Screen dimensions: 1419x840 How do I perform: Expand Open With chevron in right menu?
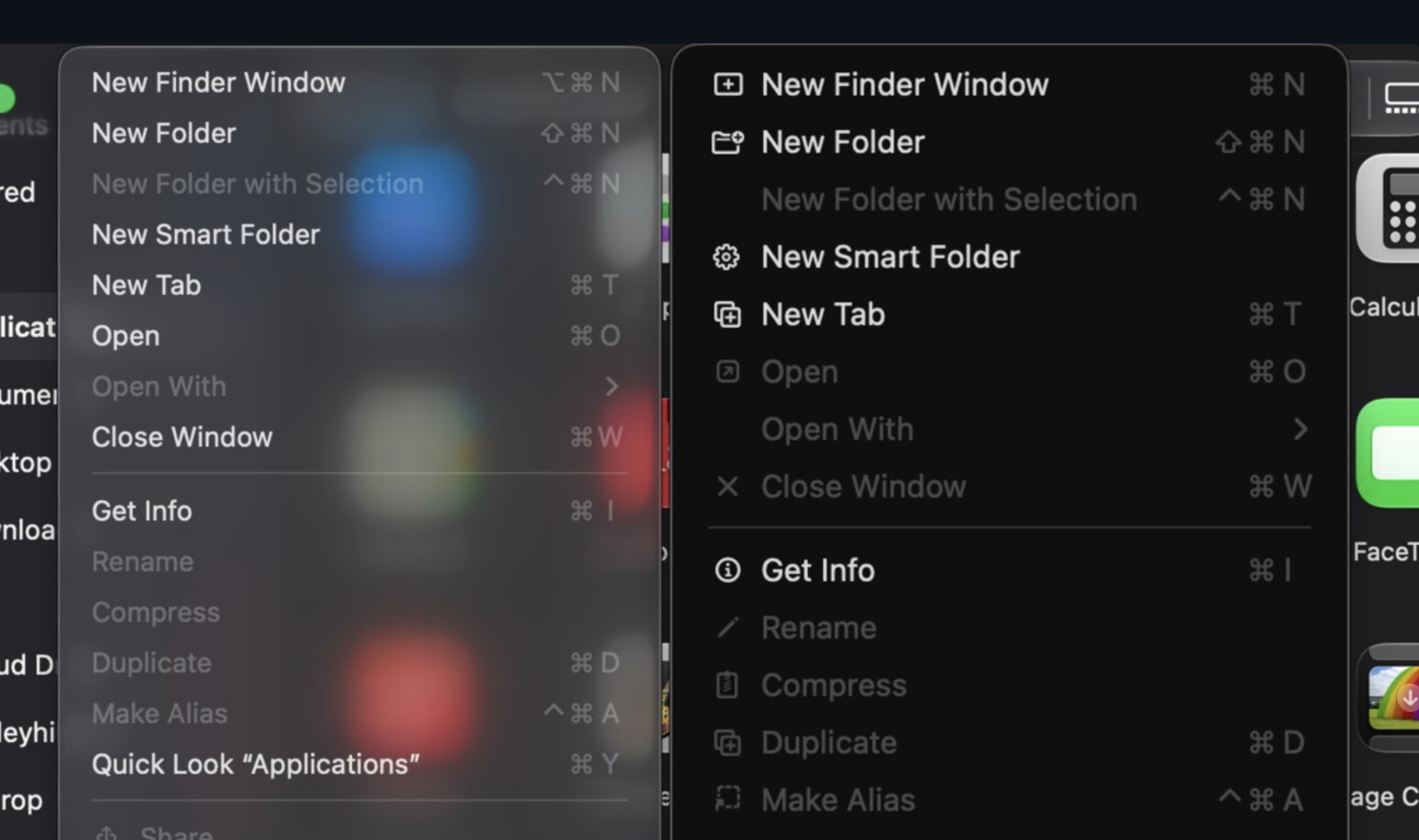point(1301,429)
